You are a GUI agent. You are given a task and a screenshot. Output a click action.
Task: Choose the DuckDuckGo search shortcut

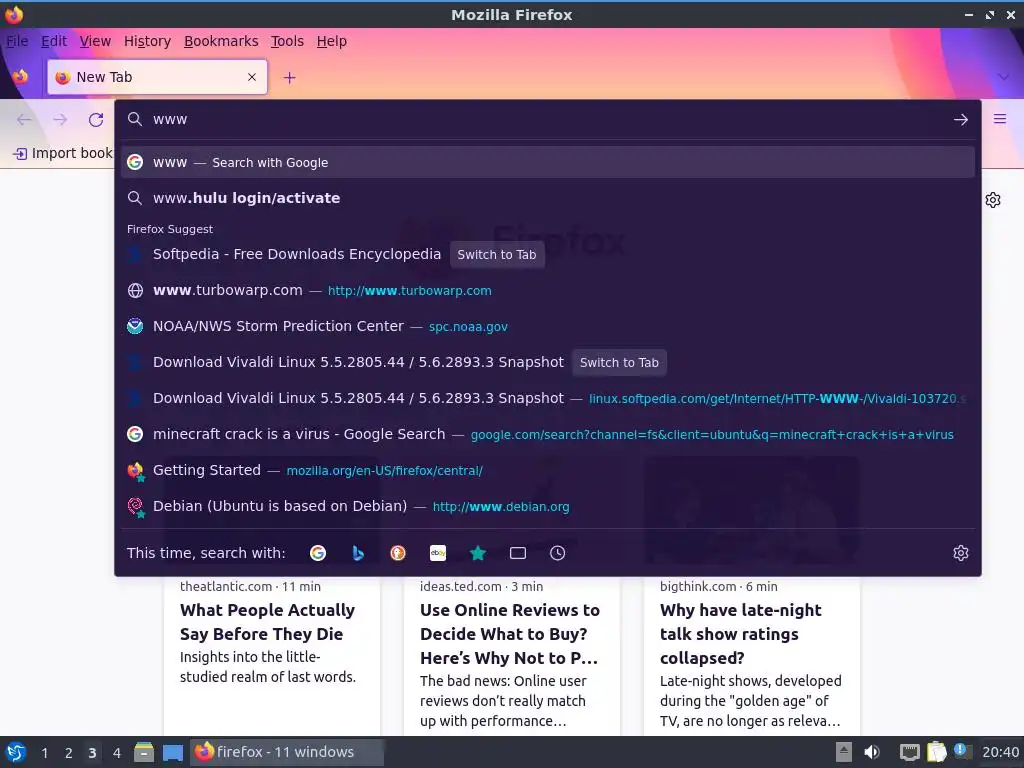tap(398, 553)
